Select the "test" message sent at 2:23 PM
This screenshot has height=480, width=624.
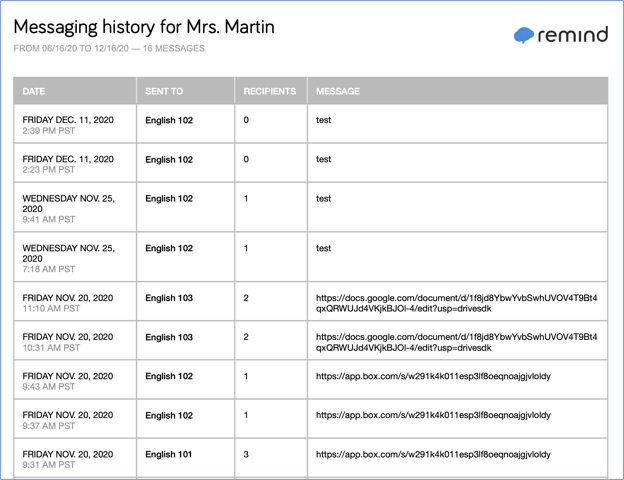point(324,159)
